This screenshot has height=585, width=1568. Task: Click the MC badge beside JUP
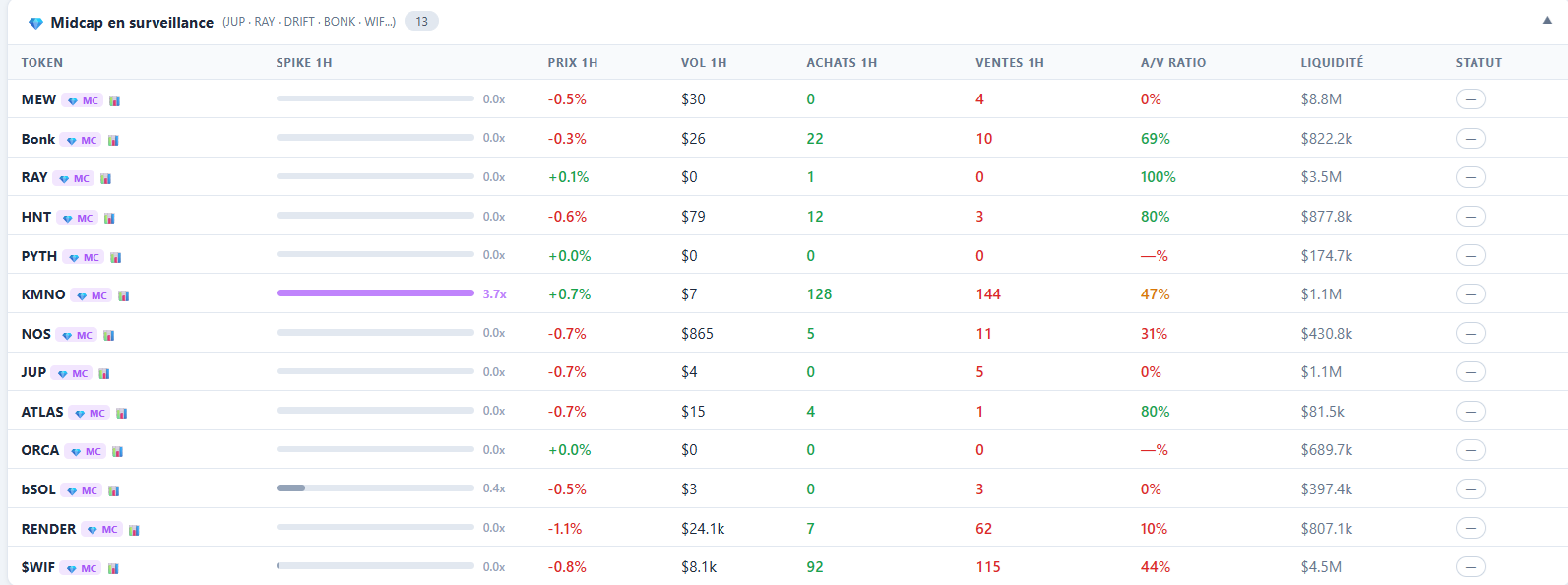[73, 372]
